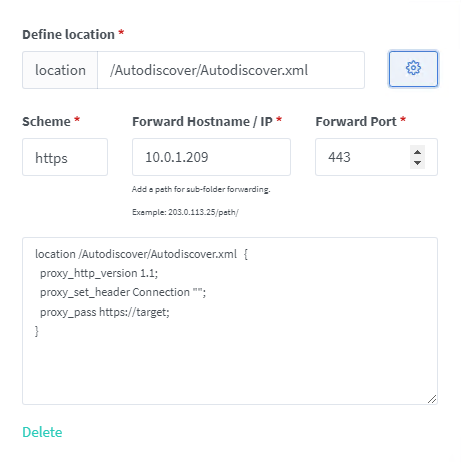The height and width of the screenshot is (465, 461).
Task: Decrease the forward port with the down arrow
Action: click(417, 163)
